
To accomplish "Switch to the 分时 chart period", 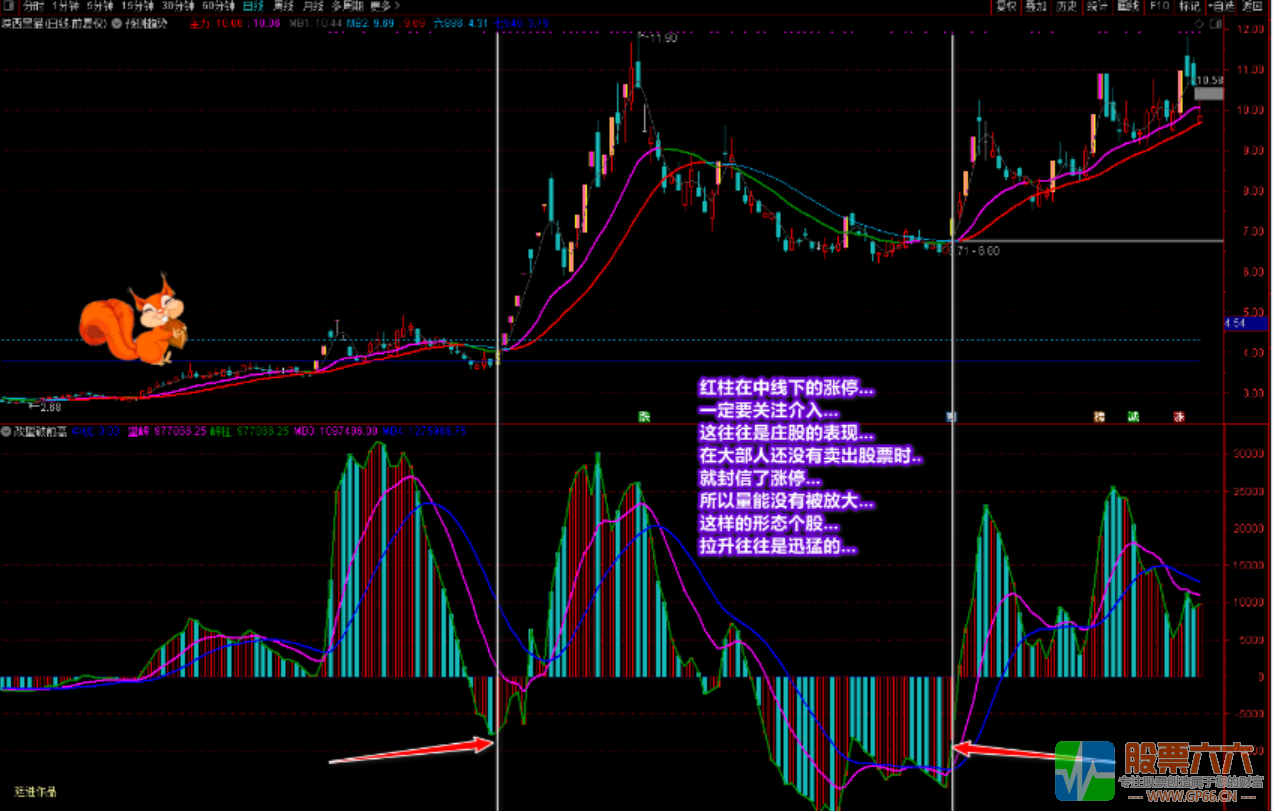I will tap(34, 5).
